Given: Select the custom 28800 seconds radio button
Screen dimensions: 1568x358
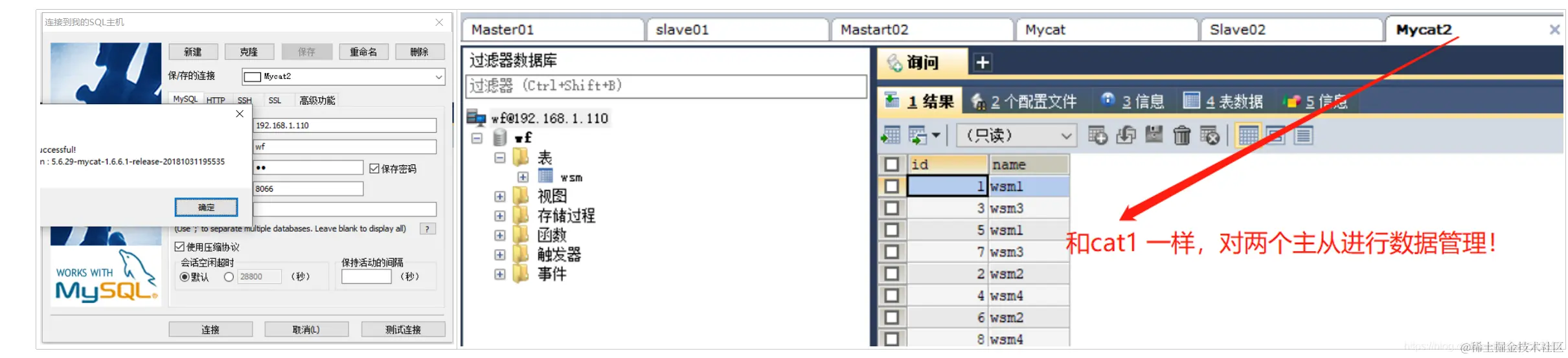Looking at the screenshot, I should coord(229,276).
